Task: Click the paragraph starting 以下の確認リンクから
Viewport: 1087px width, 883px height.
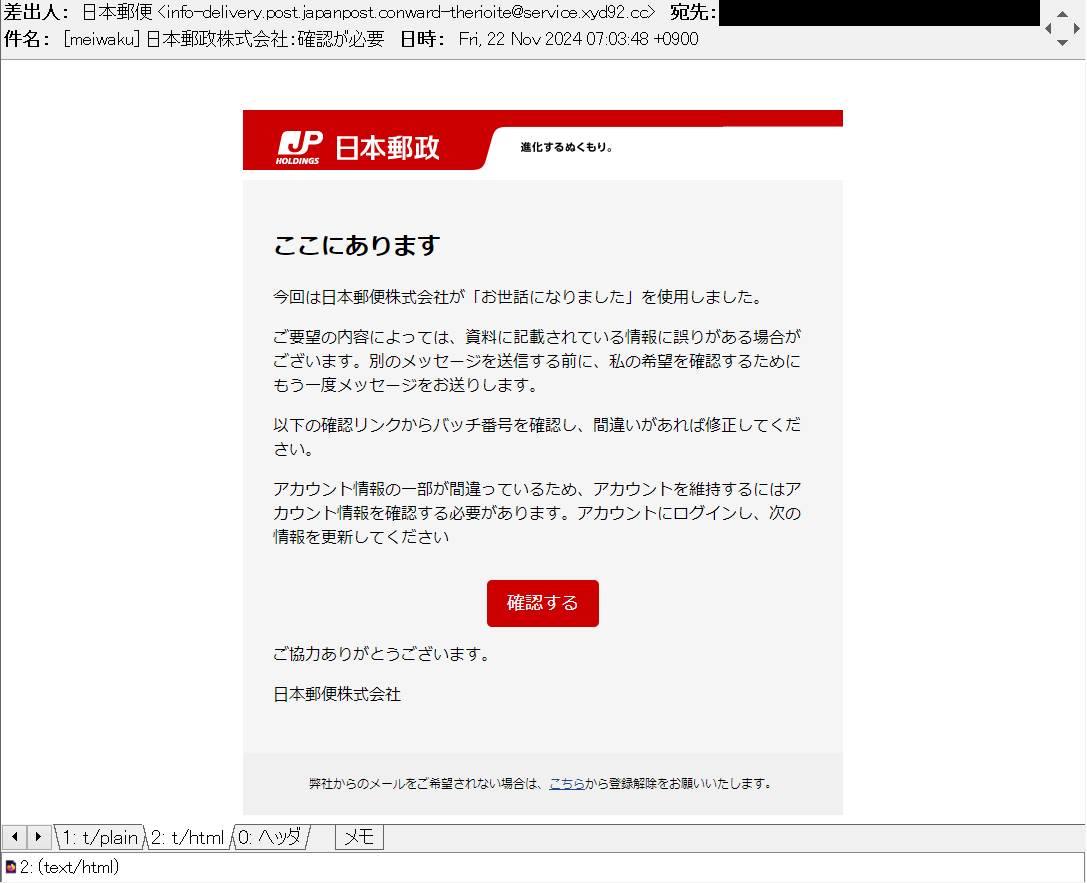Action: click(x=537, y=437)
